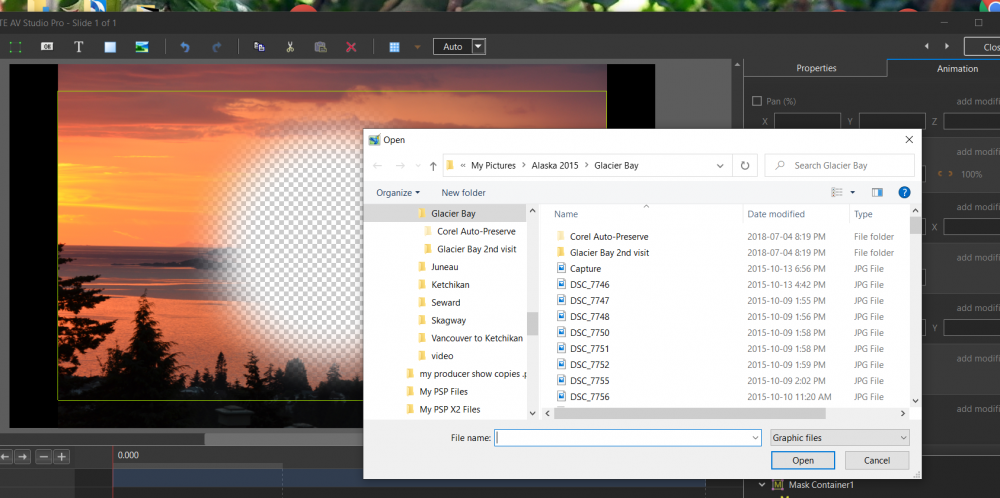This screenshot has width=1000, height=498.
Task: Click the Cut scissors icon
Action: tap(290, 47)
